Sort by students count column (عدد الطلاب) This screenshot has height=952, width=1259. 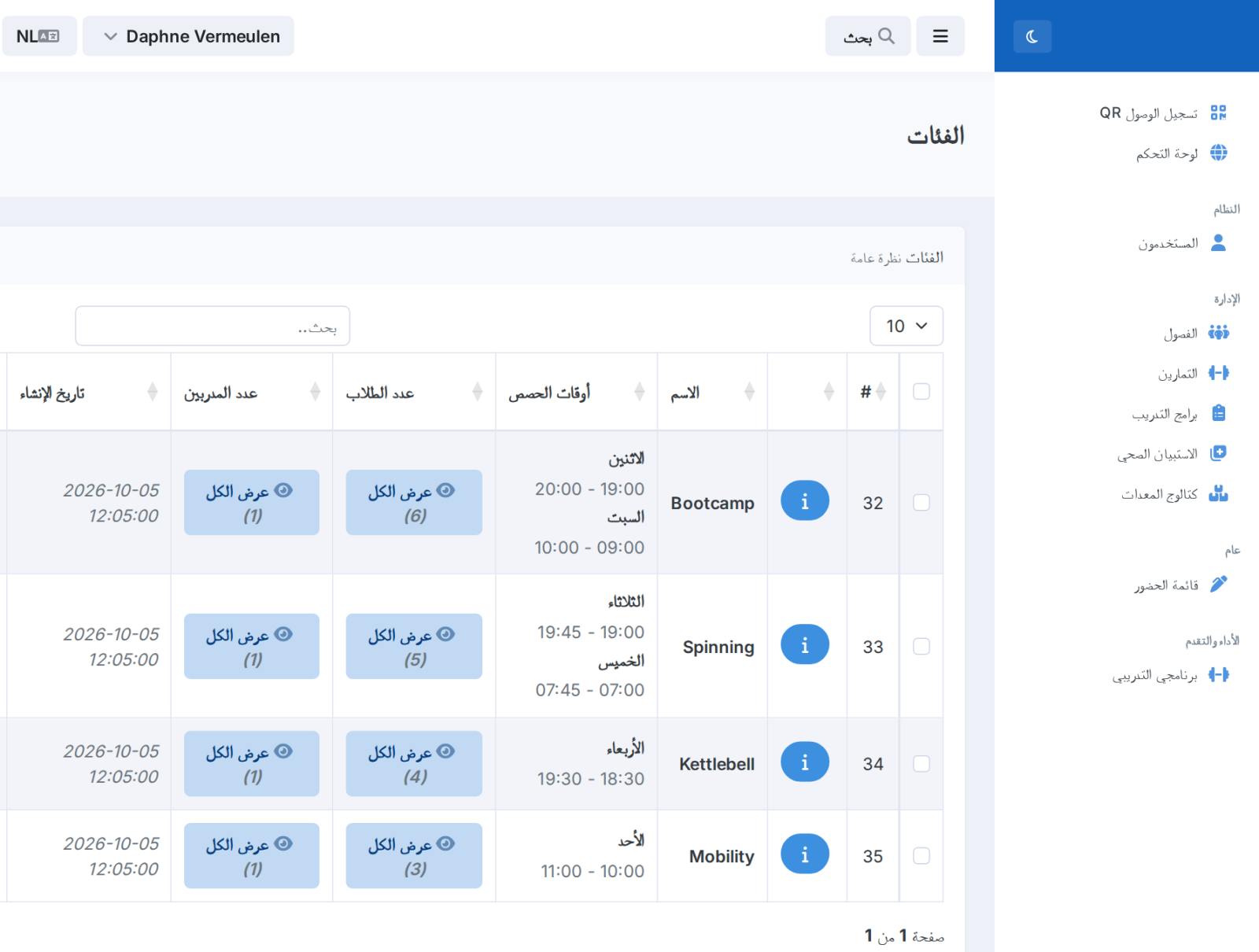[x=414, y=391]
